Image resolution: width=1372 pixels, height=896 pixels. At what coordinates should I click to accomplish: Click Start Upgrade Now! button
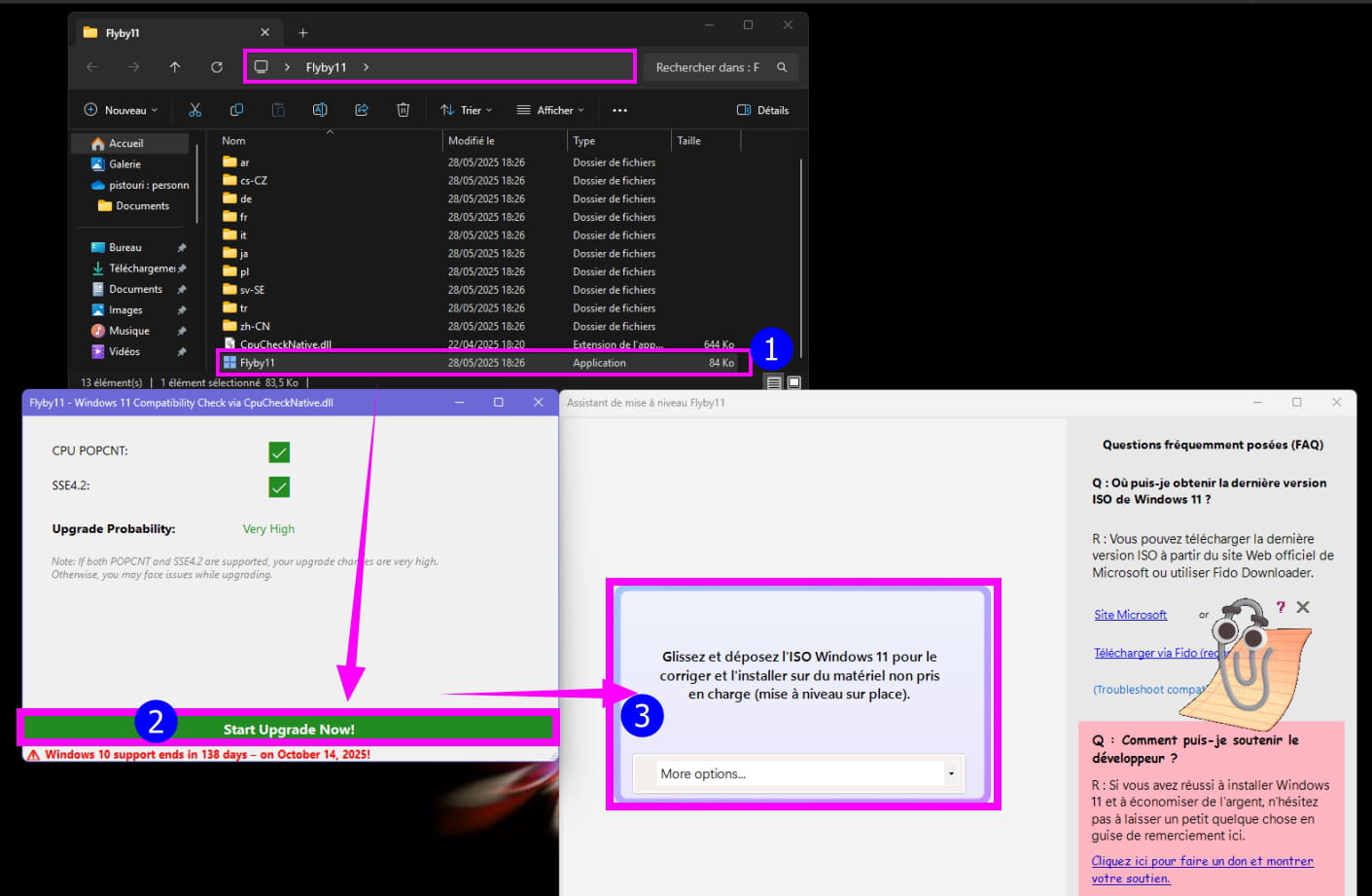289,729
